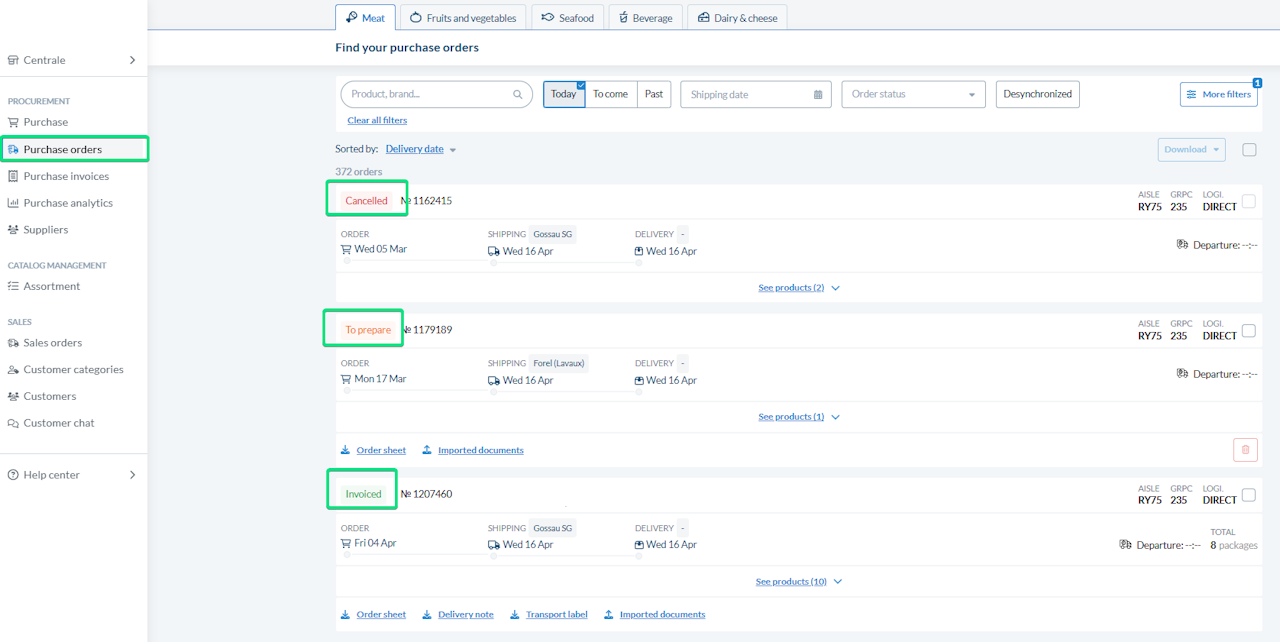Click the Shipping date calendar icon
Viewport: 1280px width, 642px height.
click(818, 94)
